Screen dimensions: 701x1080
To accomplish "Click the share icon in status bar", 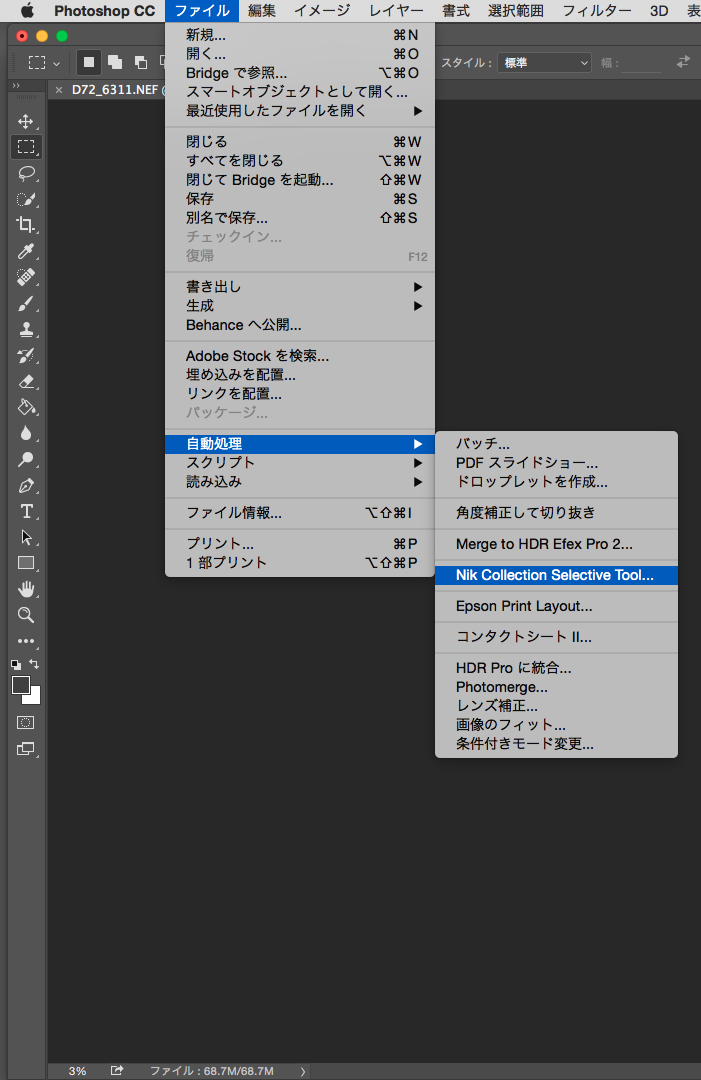I will [117, 1070].
